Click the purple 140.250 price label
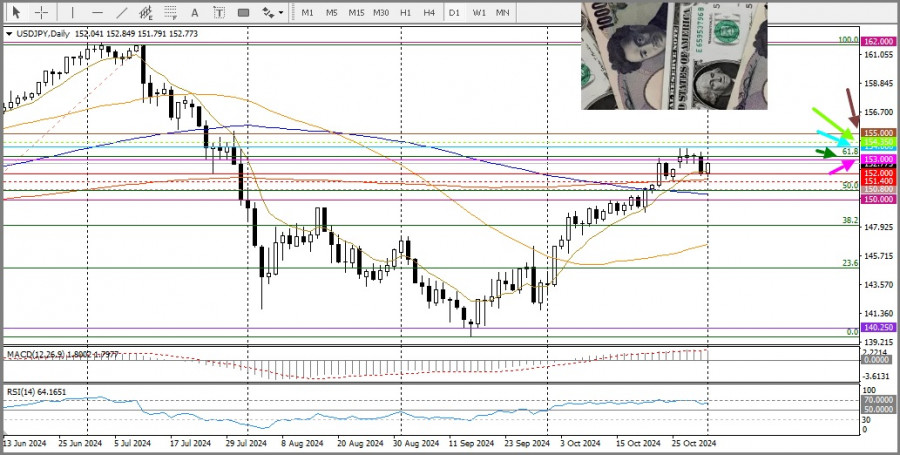 click(x=878, y=329)
